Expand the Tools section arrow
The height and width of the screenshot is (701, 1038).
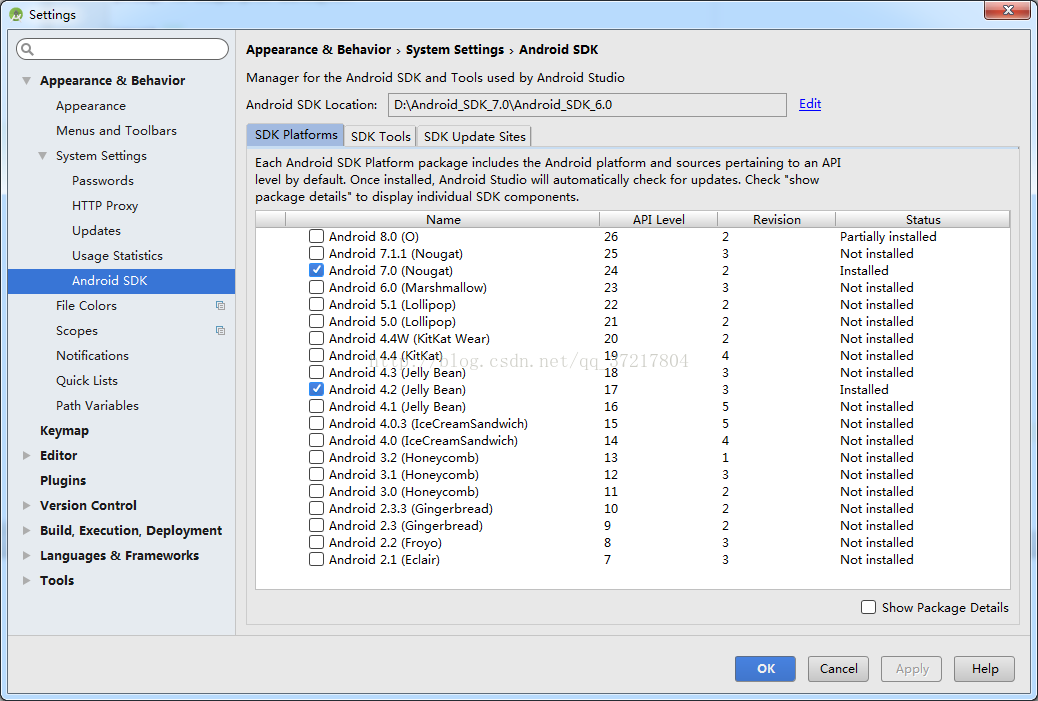pyautogui.click(x=26, y=581)
